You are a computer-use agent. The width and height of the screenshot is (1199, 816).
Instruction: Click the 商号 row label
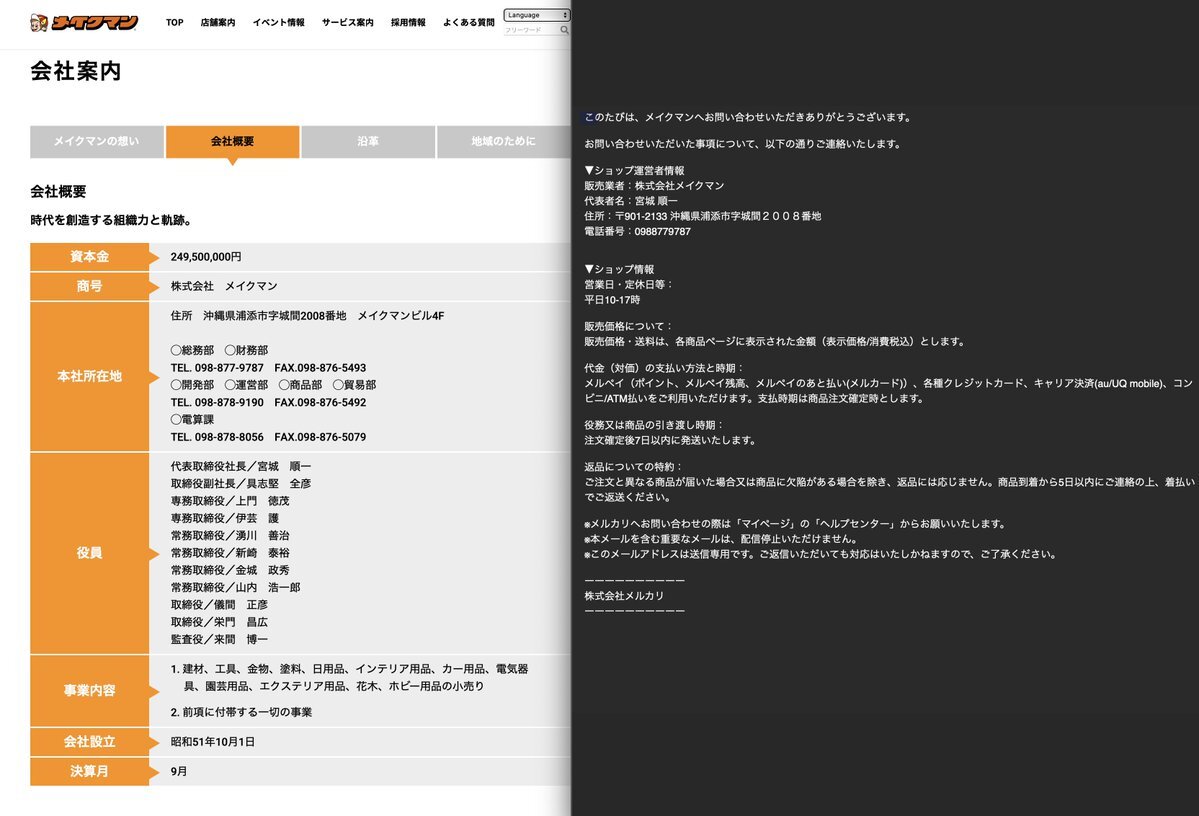(89, 286)
